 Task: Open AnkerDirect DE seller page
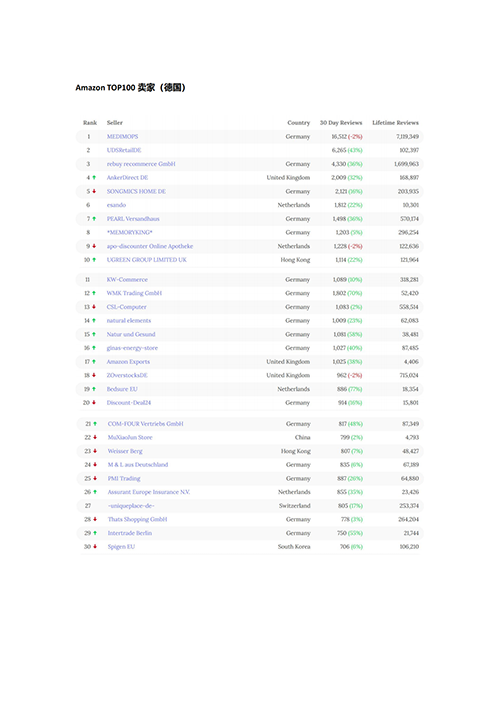point(127,178)
